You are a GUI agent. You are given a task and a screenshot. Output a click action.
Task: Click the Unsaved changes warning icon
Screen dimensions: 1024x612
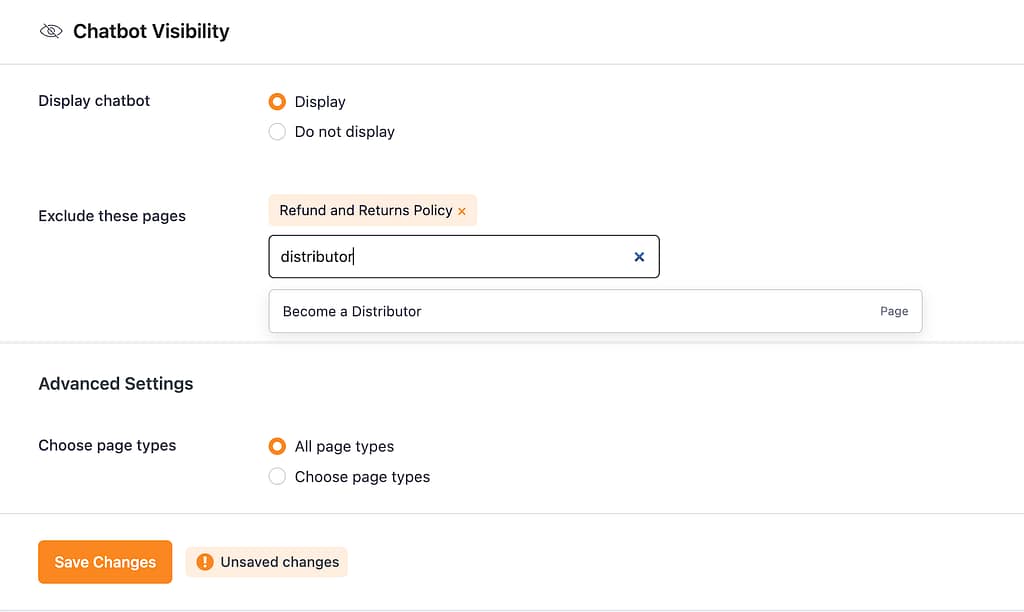click(x=204, y=562)
